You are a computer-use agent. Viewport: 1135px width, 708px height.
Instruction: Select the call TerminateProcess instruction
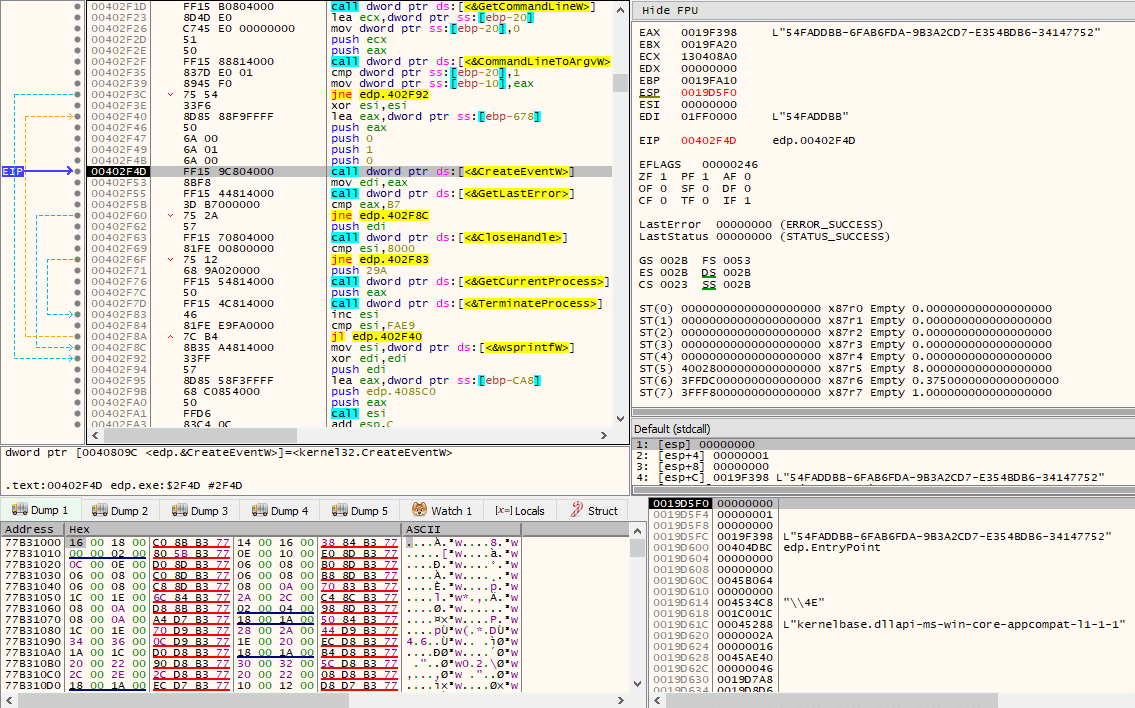tap(467, 303)
